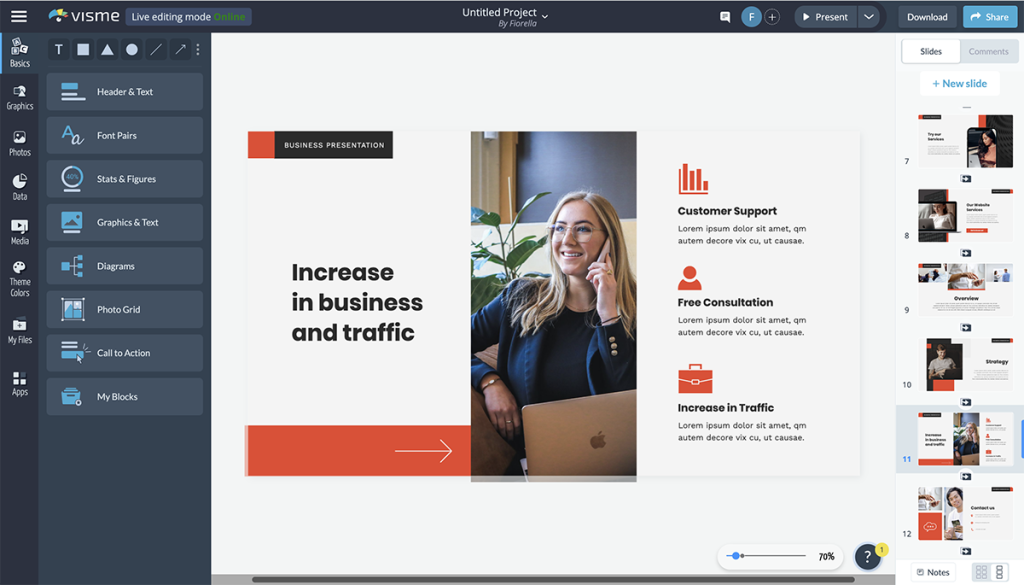Select the Text tool
Viewport: 1024px width, 585px height.
point(58,49)
